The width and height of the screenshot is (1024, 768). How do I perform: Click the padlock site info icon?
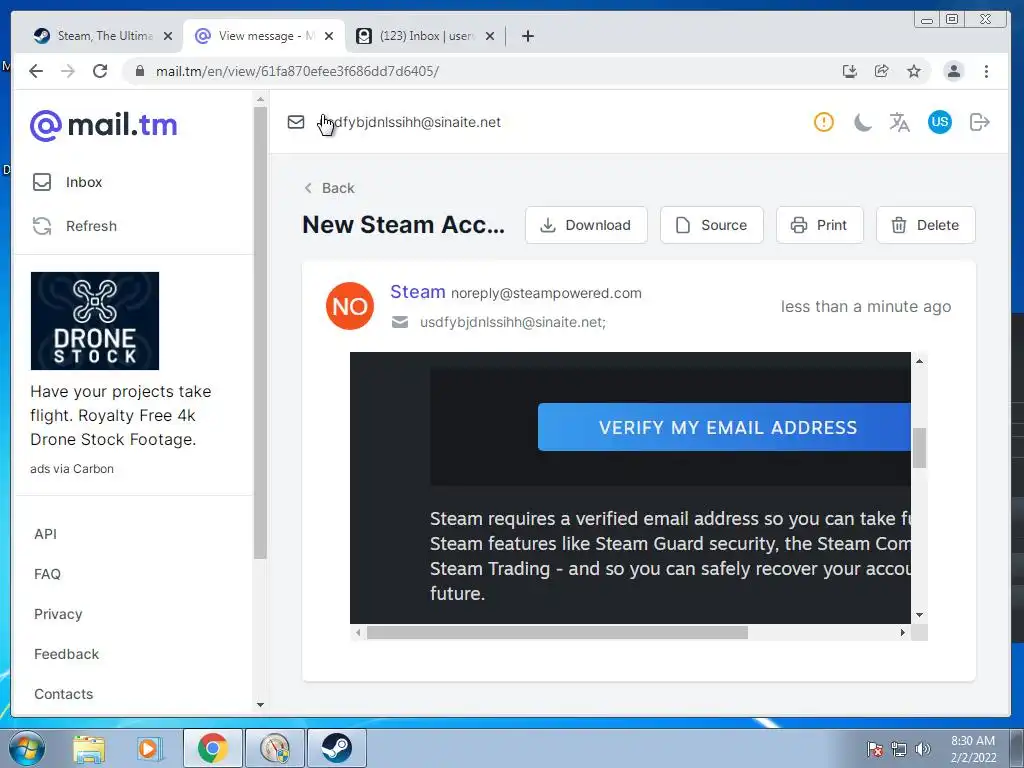click(x=140, y=71)
